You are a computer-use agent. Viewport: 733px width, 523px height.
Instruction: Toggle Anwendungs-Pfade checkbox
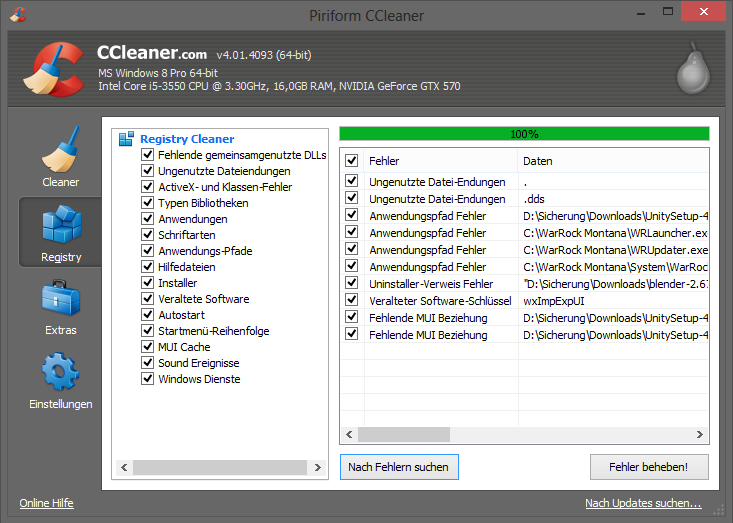coord(147,251)
